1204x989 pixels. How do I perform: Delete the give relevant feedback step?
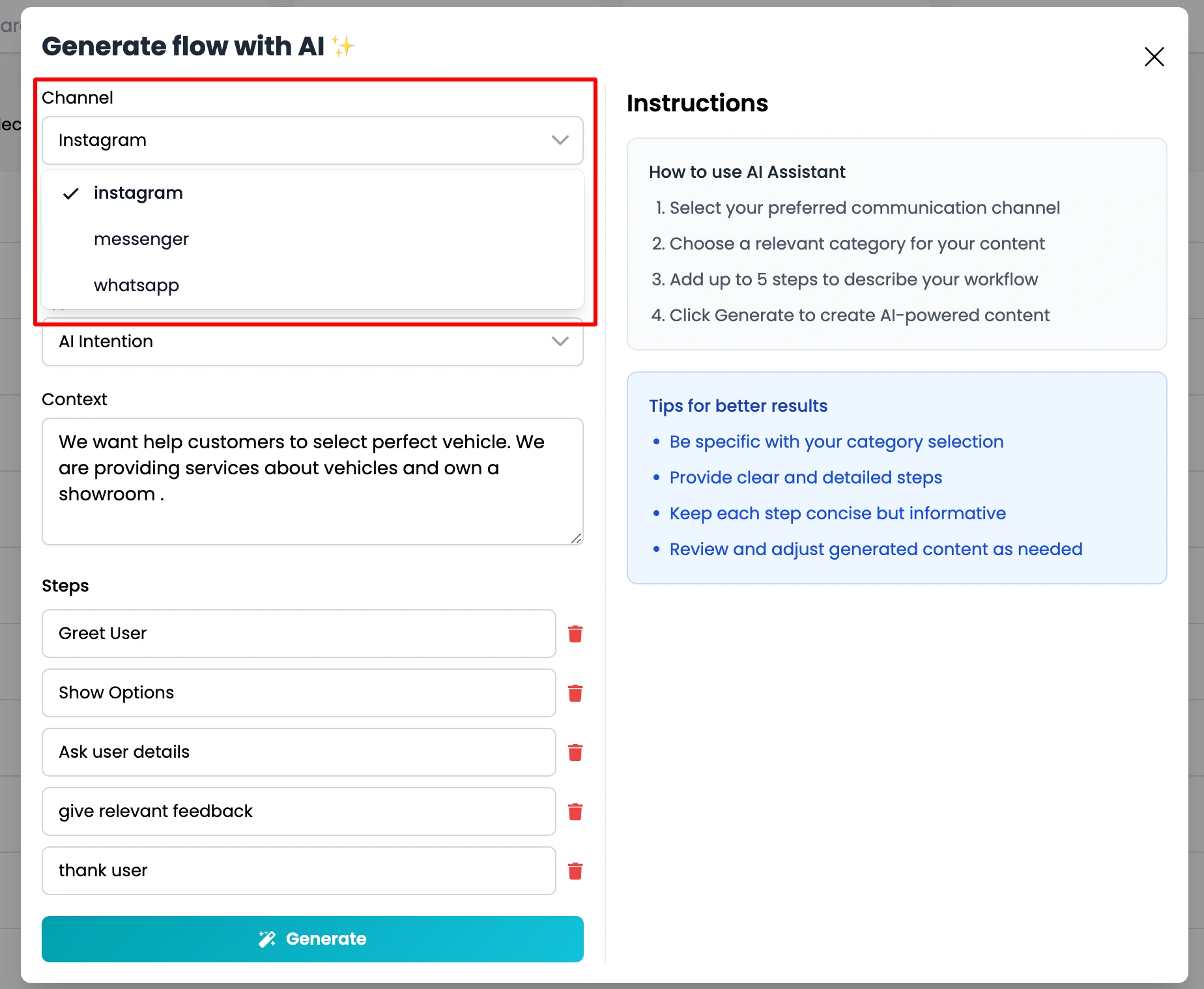[575, 812]
